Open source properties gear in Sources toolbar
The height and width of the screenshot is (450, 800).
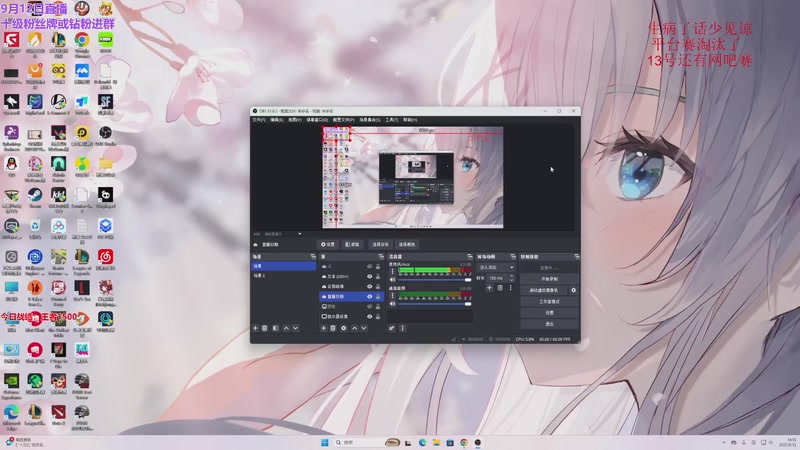tap(344, 328)
